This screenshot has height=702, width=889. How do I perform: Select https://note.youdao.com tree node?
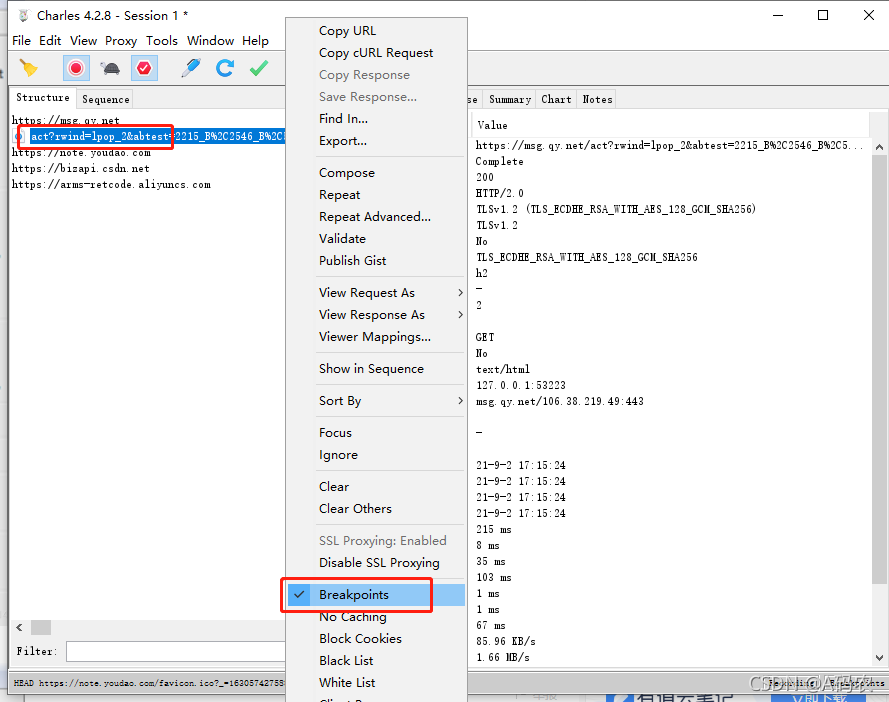point(81,153)
